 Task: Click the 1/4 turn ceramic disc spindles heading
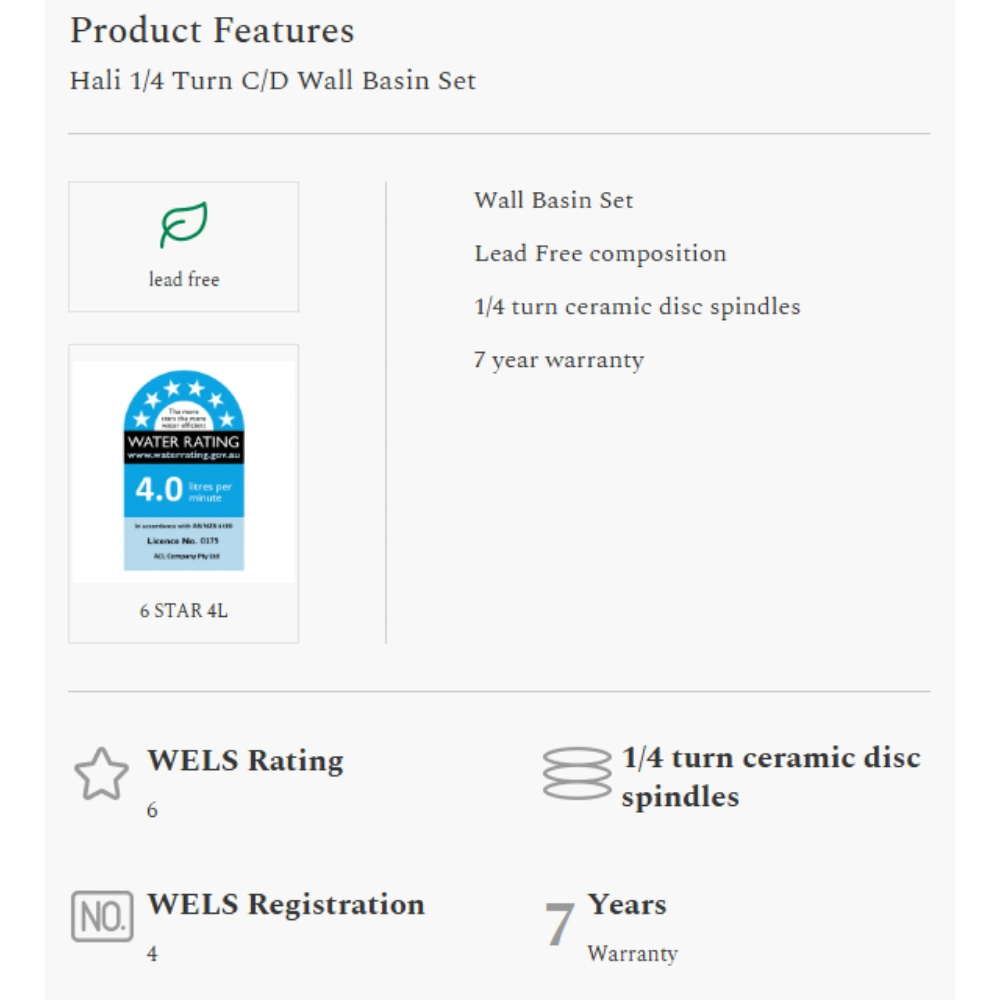[x=770, y=777]
